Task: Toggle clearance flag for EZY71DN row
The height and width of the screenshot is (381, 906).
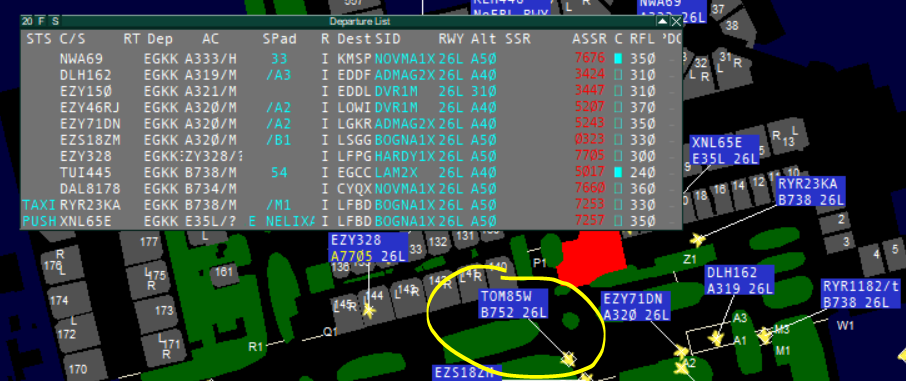Action: (618, 123)
